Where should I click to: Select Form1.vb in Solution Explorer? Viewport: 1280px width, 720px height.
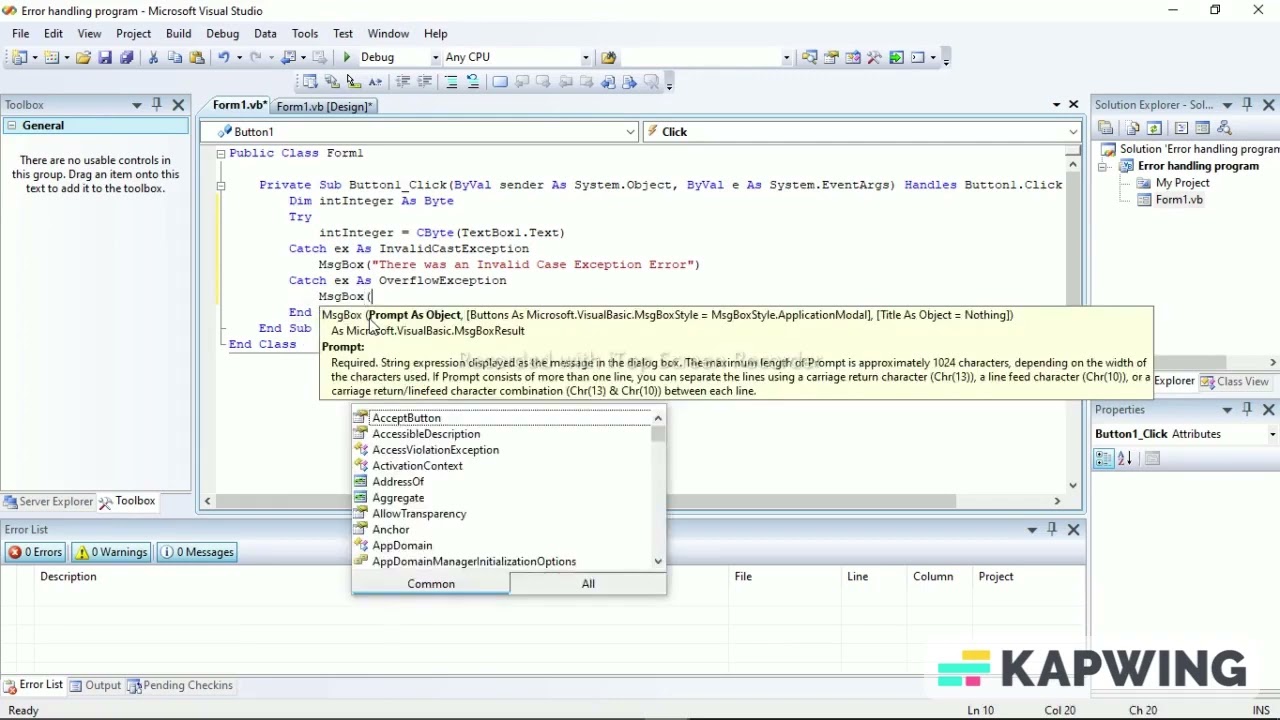[x=1179, y=200]
